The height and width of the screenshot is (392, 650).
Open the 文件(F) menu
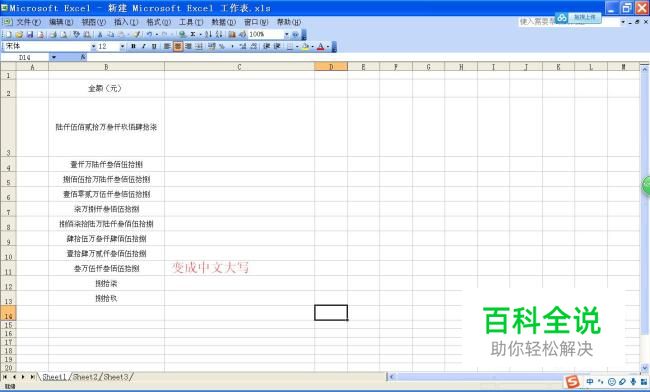click(x=28, y=22)
